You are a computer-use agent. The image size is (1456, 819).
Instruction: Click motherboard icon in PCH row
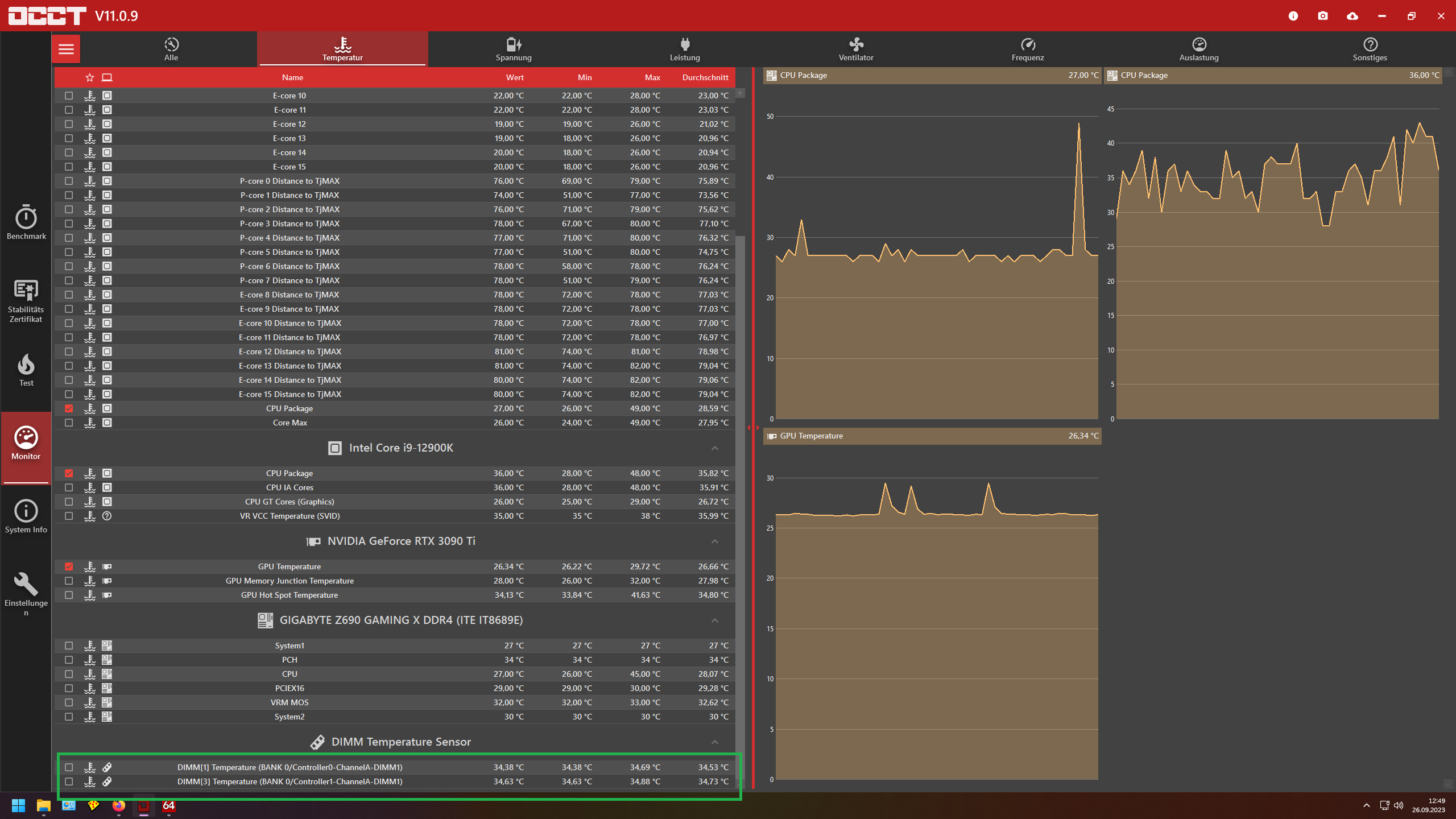point(107,660)
